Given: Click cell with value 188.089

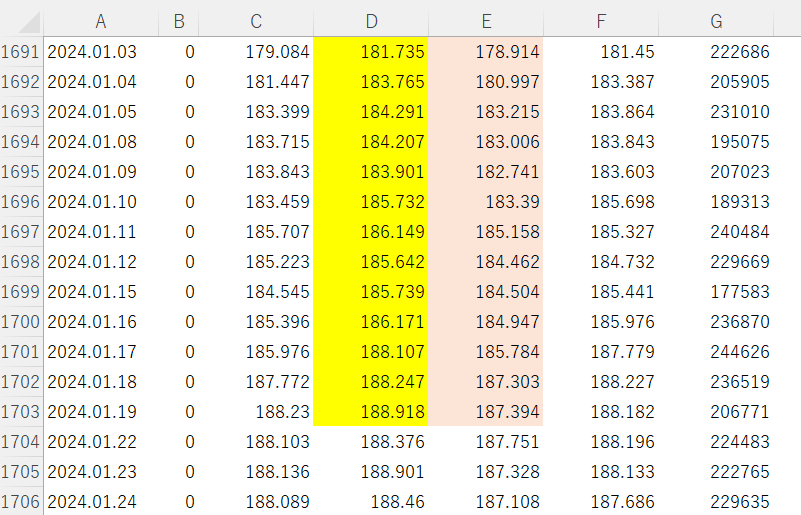Looking at the screenshot, I should [x=256, y=502].
